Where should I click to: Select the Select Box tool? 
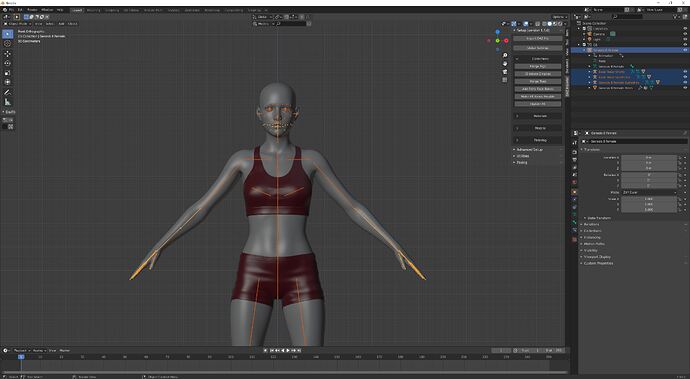(x=7, y=34)
